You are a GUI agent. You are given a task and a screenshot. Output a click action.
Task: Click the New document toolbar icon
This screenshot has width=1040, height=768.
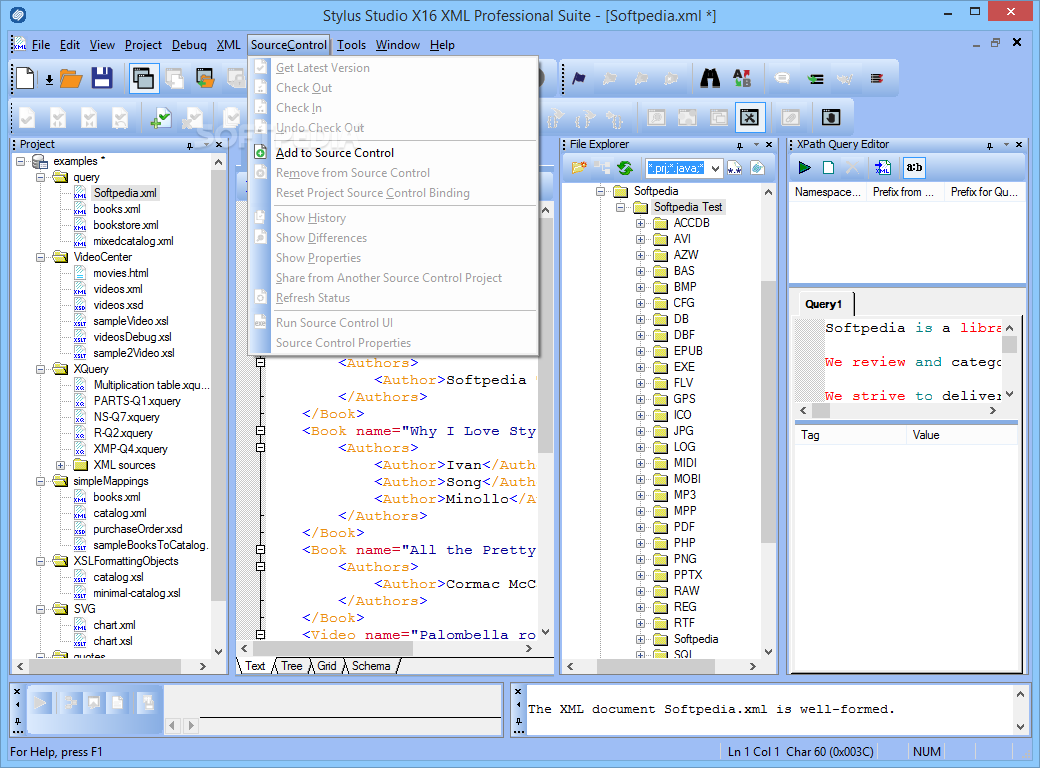(x=25, y=78)
